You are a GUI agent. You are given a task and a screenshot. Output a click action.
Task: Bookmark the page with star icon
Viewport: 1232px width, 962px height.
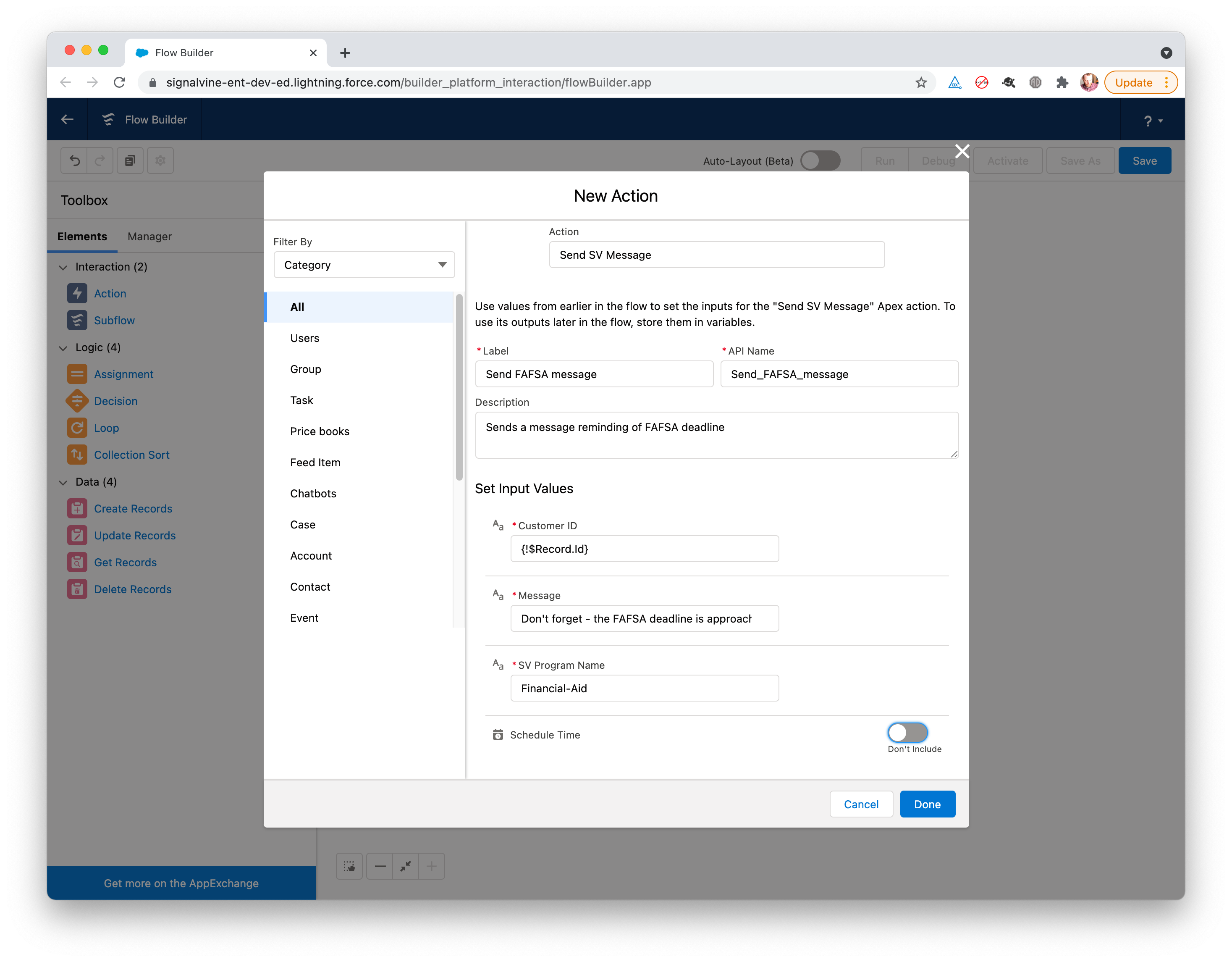pos(921,82)
